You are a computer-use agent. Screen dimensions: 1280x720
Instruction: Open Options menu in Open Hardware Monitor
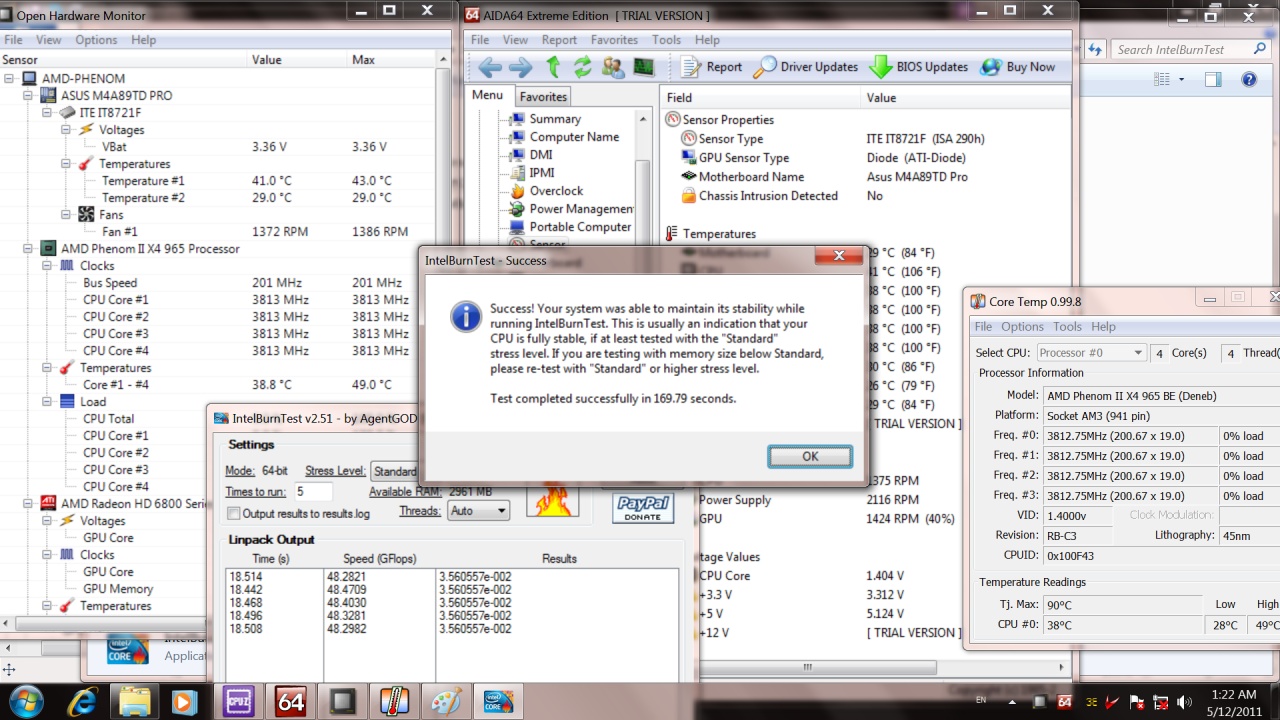pyautogui.click(x=96, y=40)
